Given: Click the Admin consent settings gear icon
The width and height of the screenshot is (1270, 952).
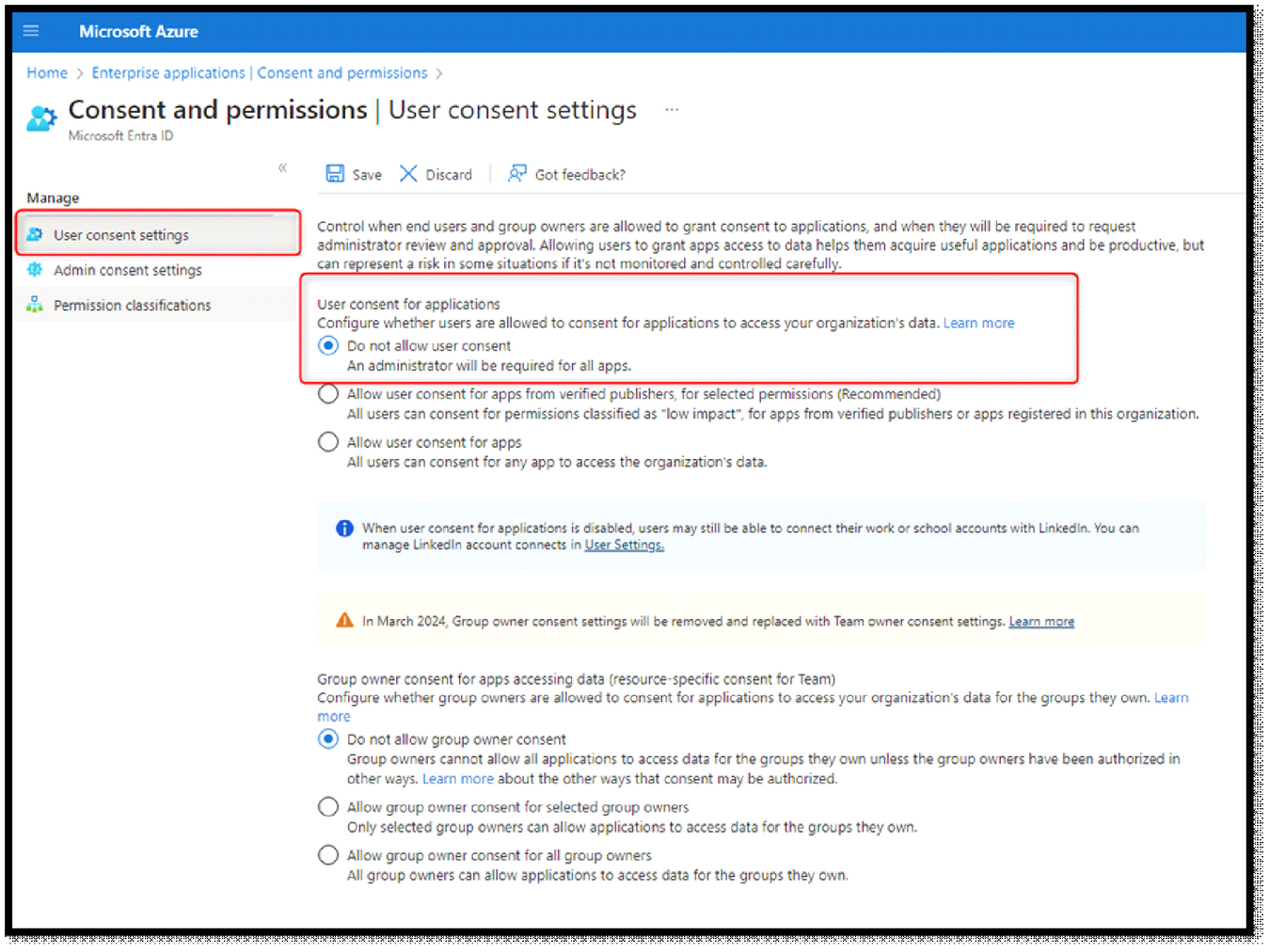Looking at the screenshot, I should coord(35,270).
